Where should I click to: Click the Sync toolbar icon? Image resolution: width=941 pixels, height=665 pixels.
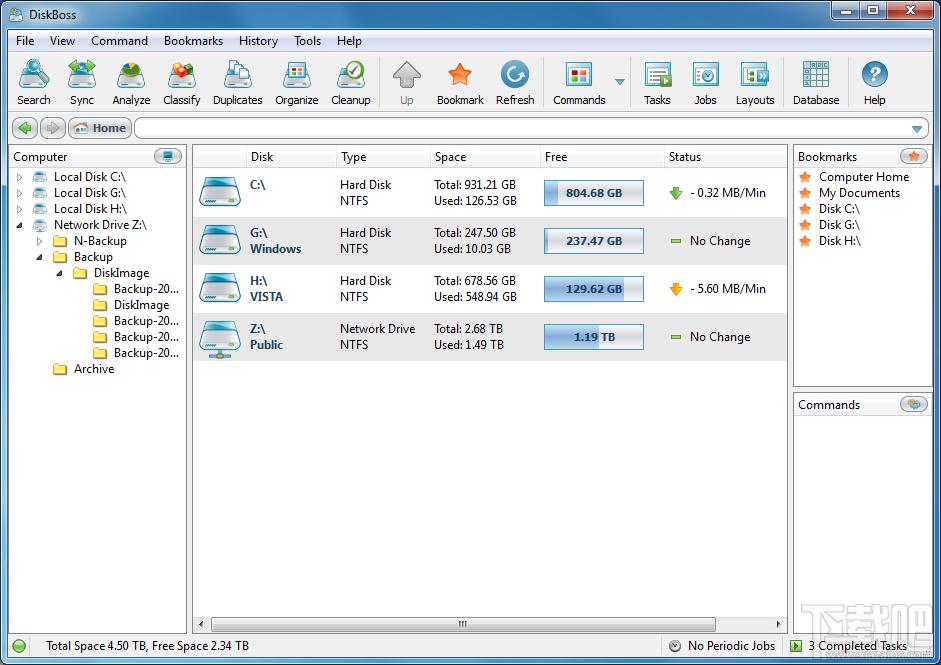pyautogui.click(x=82, y=82)
